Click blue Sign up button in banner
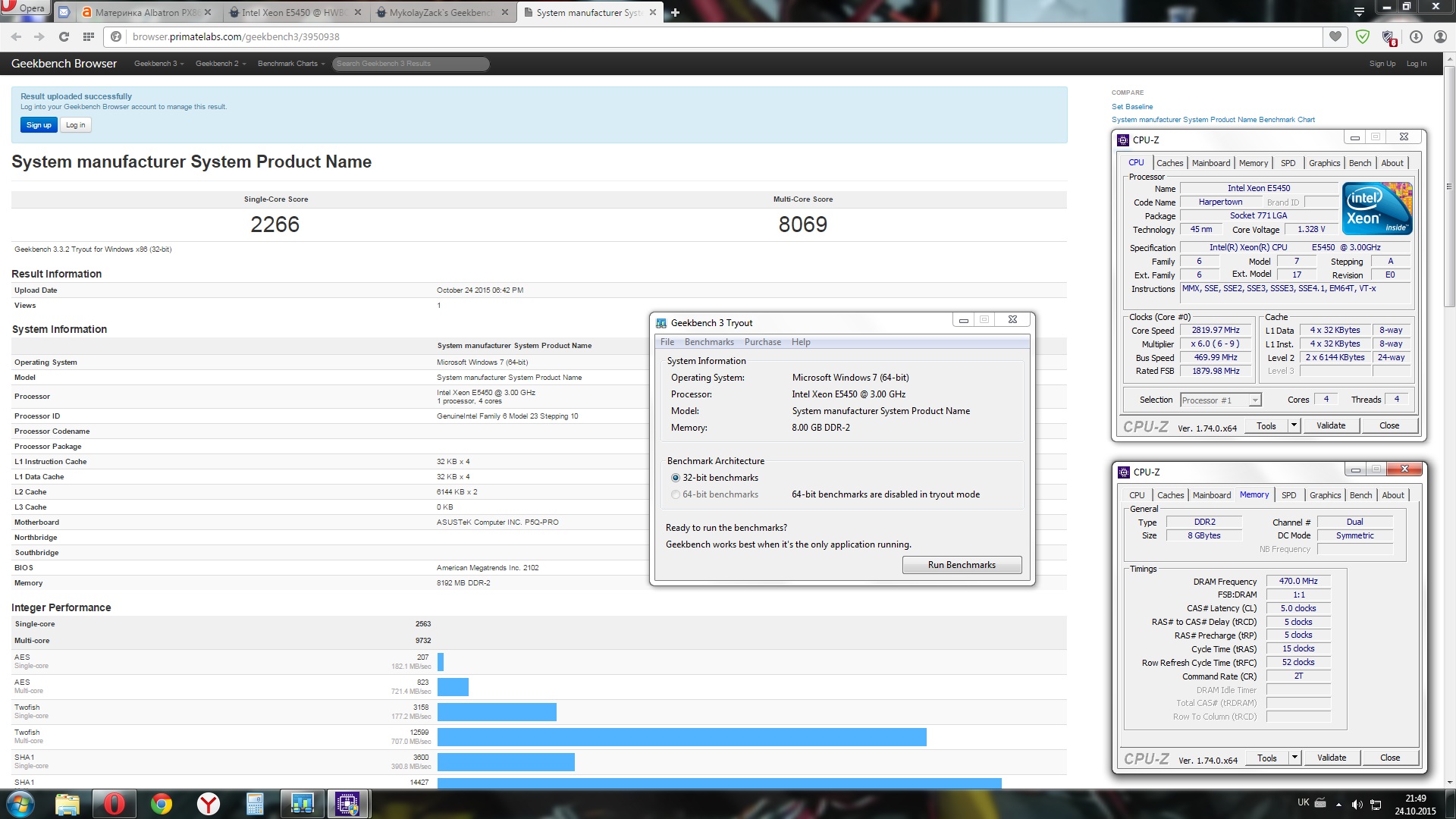This screenshot has height=819, width=1456. pyautogui.click(x=39, y=125)
